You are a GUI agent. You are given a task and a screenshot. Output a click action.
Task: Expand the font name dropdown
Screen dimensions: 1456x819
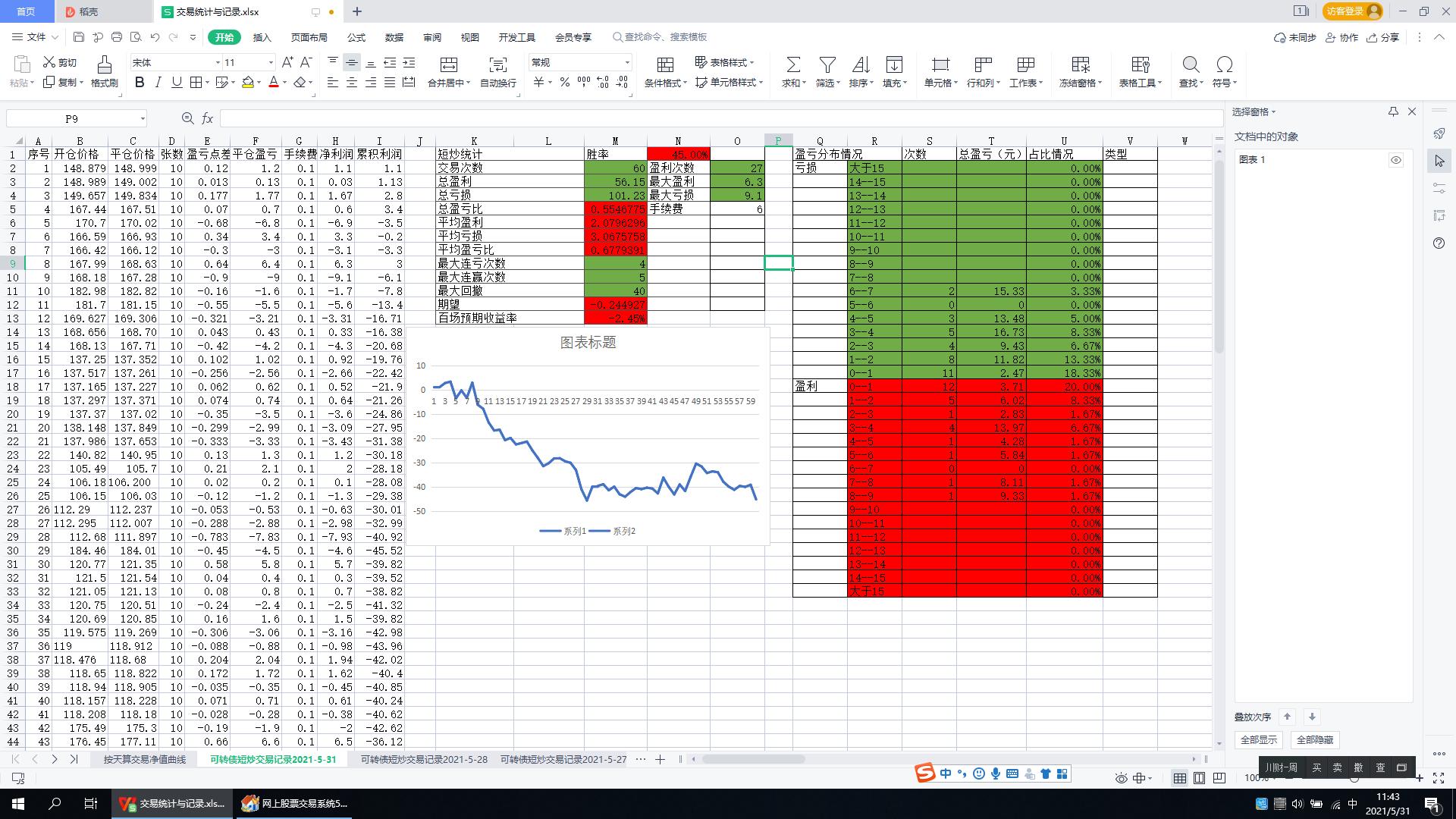(x=218, y=63)
